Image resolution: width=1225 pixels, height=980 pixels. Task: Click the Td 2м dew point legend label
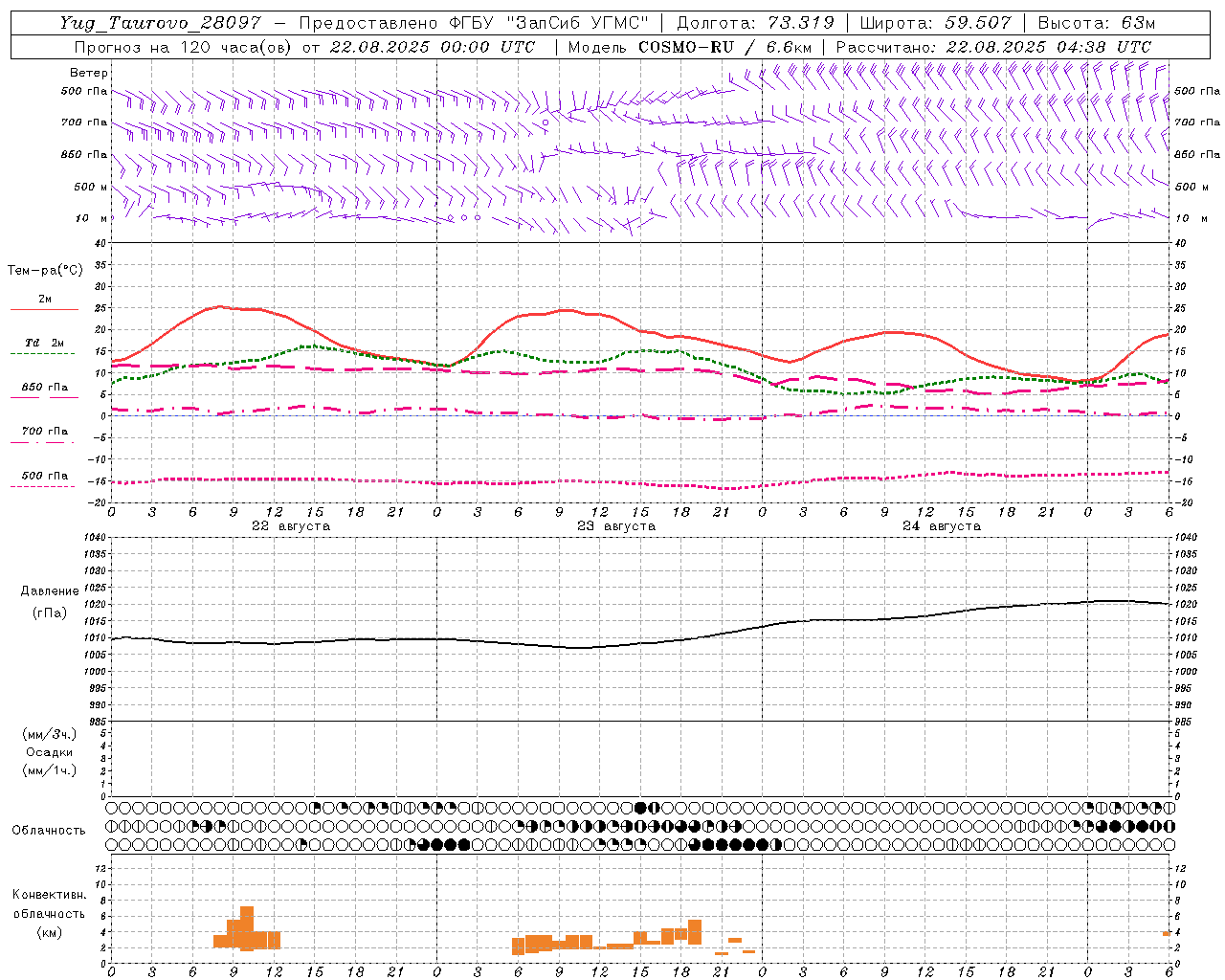click(x=45, y=343)
